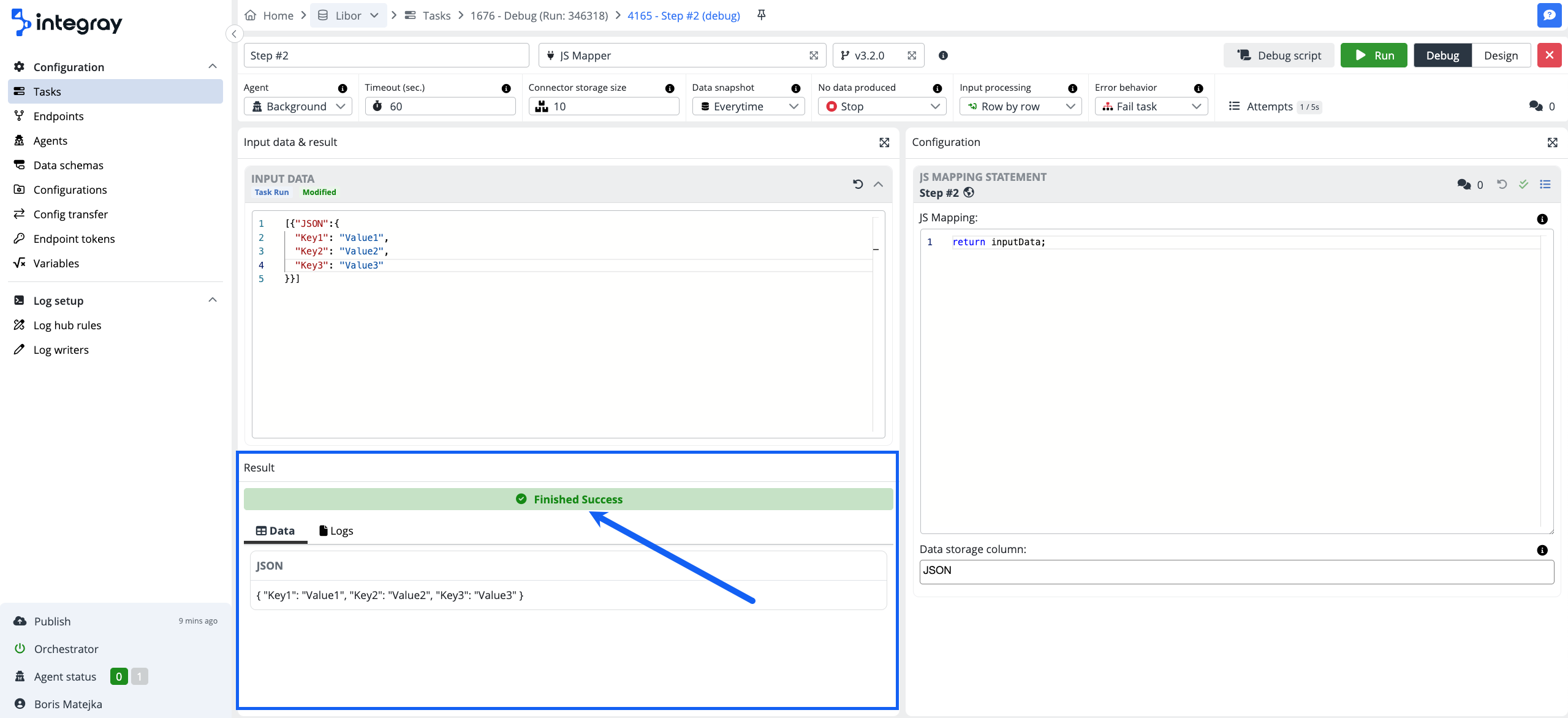Expand the Input data & result panel fullscreen
Viewport: 1568px width, 718px height.
point(884,142)
